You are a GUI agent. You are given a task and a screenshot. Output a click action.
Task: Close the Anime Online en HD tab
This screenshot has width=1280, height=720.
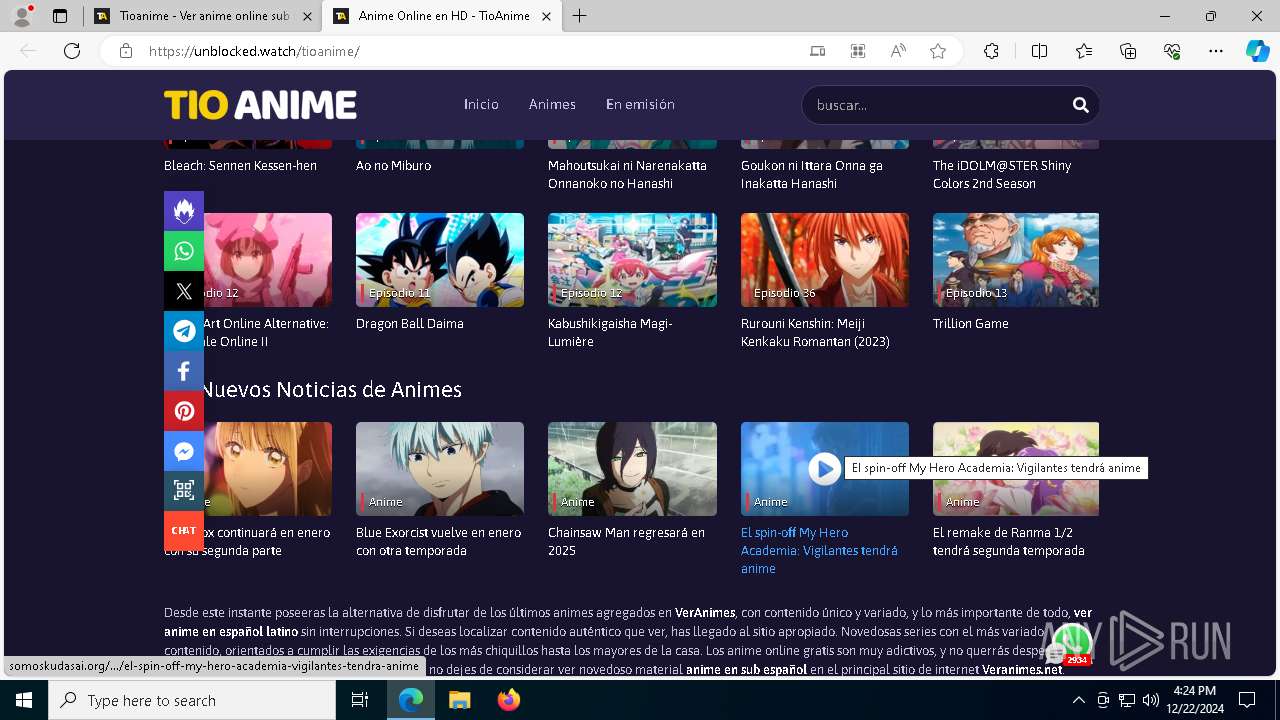[545, 16]
